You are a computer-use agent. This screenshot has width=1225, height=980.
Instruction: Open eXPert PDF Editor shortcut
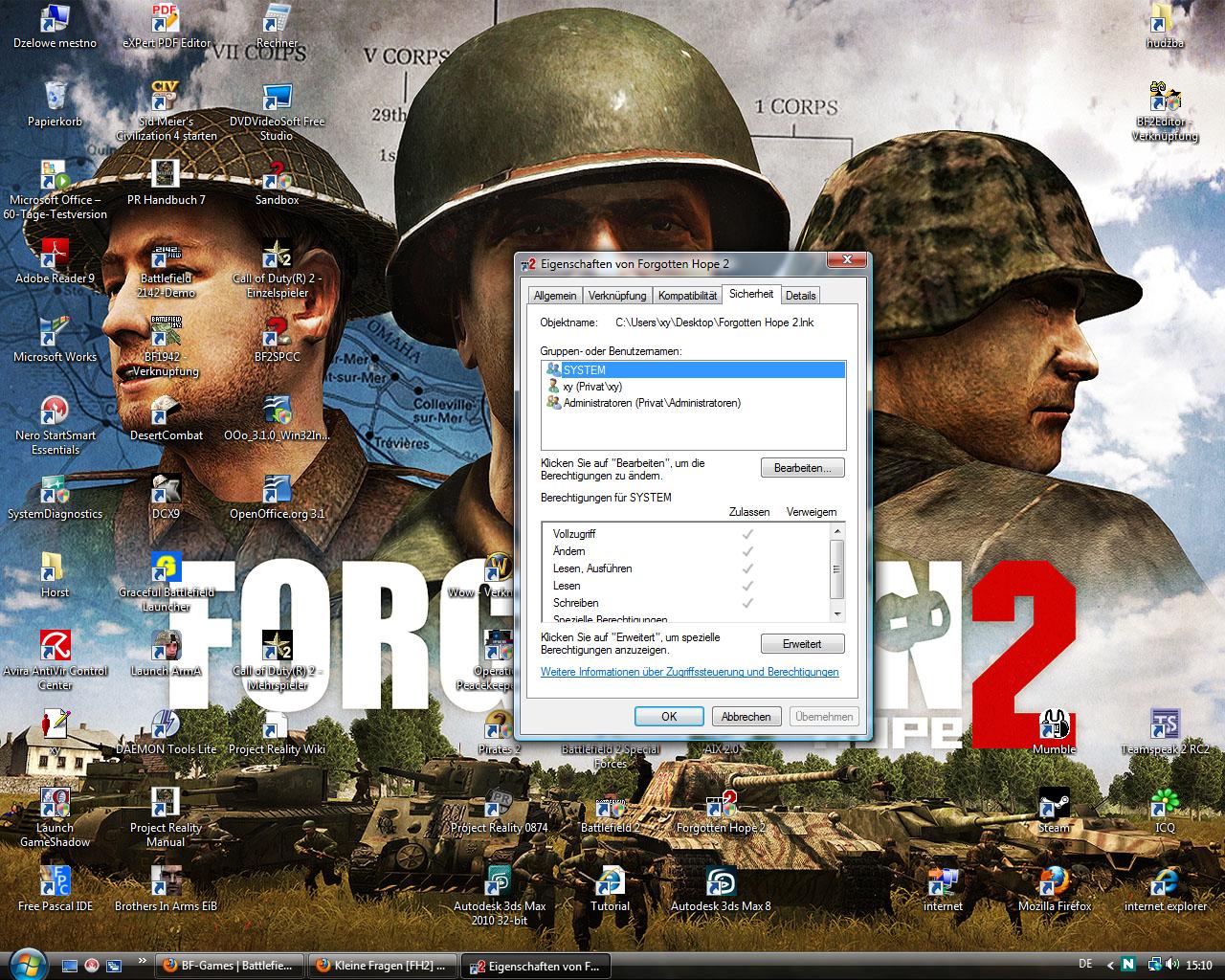[x=166, y=26]
